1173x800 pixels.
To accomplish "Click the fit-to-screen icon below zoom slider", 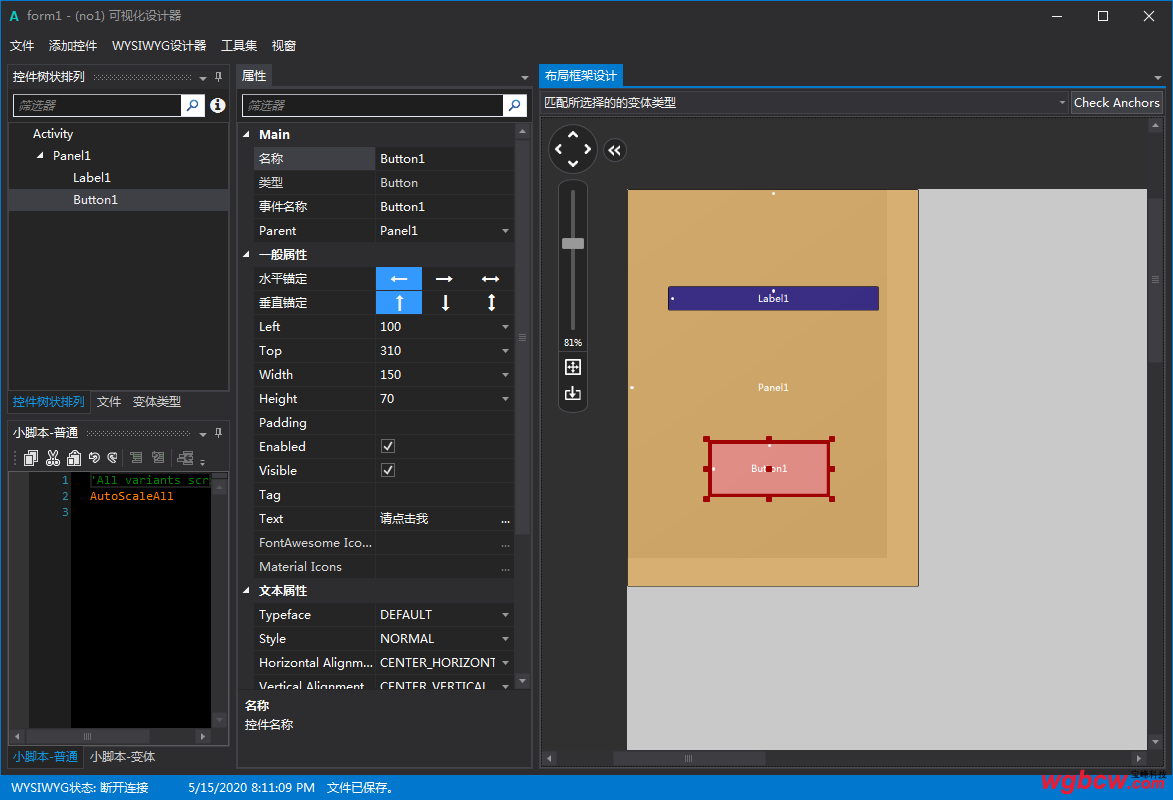I will (x=573, y=367).
